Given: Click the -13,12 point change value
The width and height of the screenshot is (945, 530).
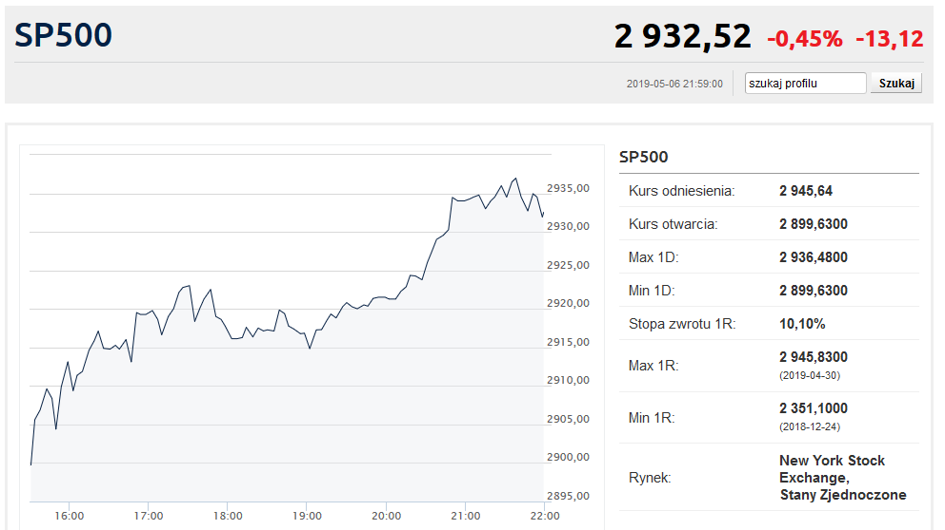Looking at the screenshot, I should point(890,39).
